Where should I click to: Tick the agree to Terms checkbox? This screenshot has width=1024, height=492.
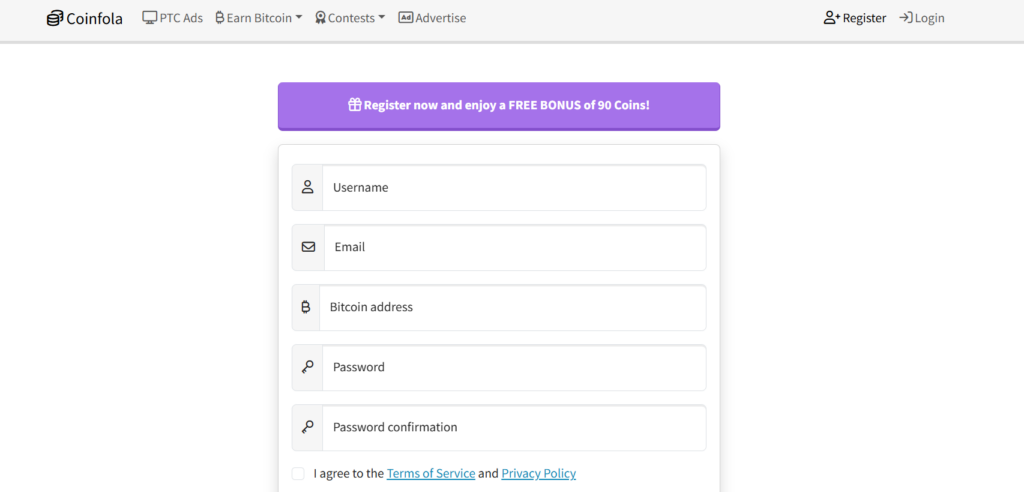(x=298, y=474)
